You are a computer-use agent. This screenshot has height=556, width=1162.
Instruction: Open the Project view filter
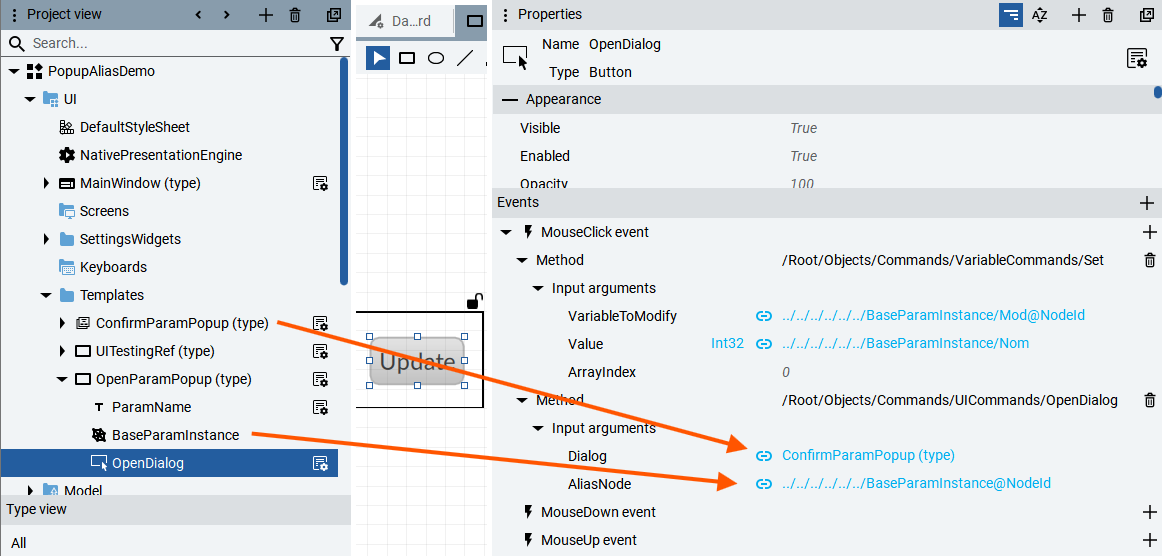coord(337,44)
